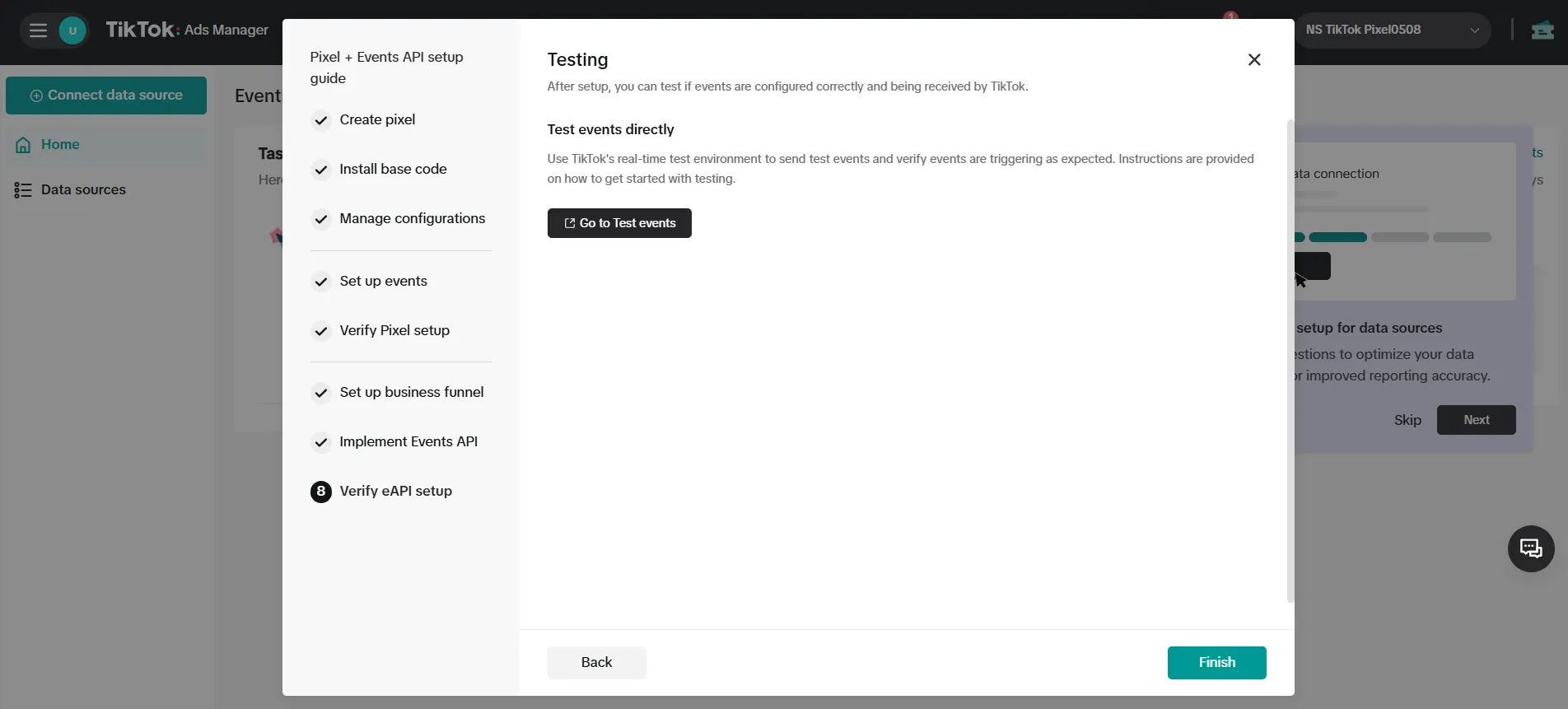This screenshot has width=1568, height=709.
Task: Click the Finish button
Action: [x=1216, y=662]
